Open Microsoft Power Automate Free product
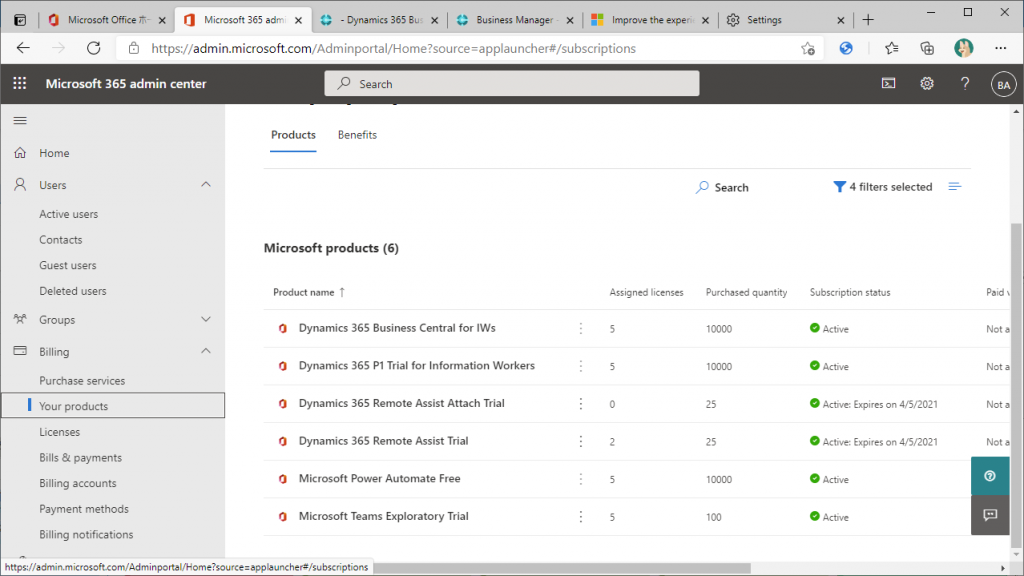 (x=379, y=478)
